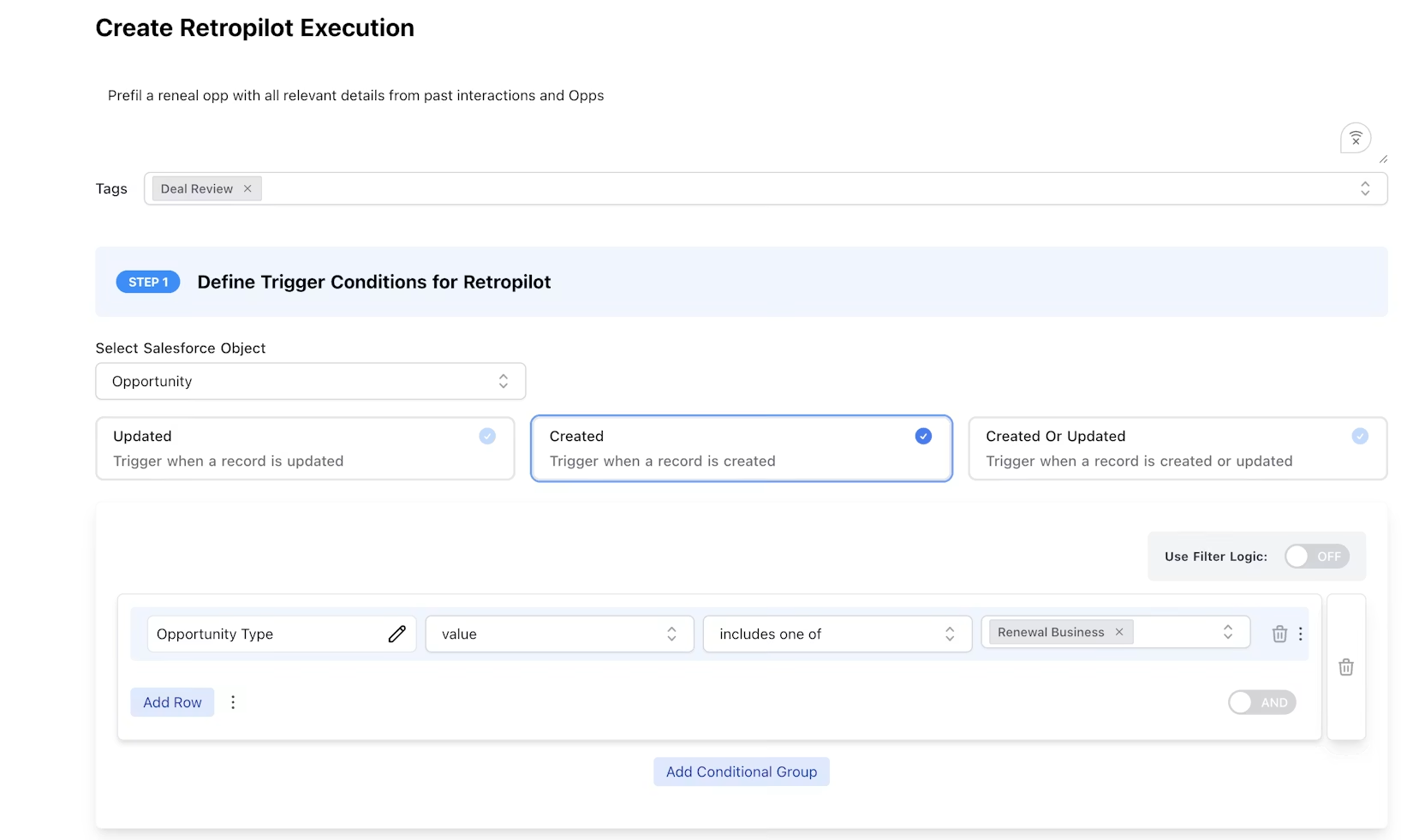Viewport: 1413px width, 840px height.
Task: Remove the Renewal Business value chip
Action: pos(1119,632)
